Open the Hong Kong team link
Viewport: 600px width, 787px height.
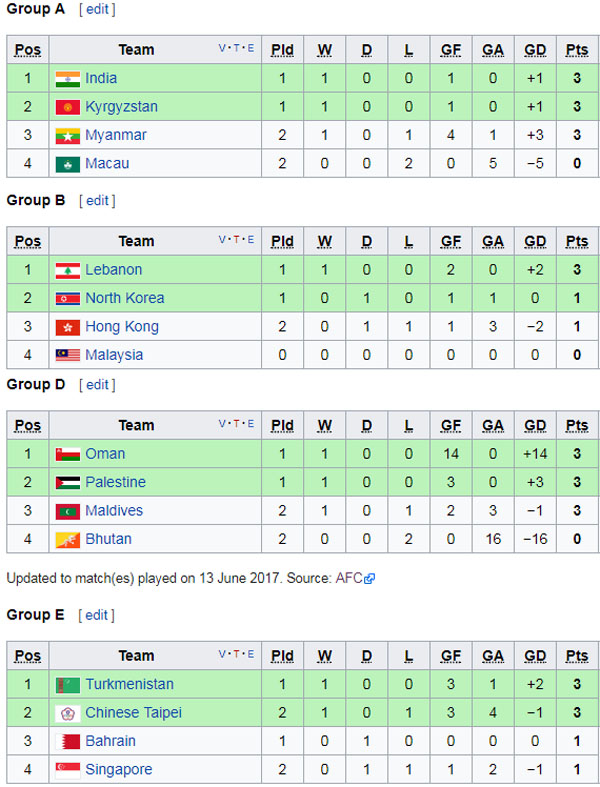[x=122, y=327]
